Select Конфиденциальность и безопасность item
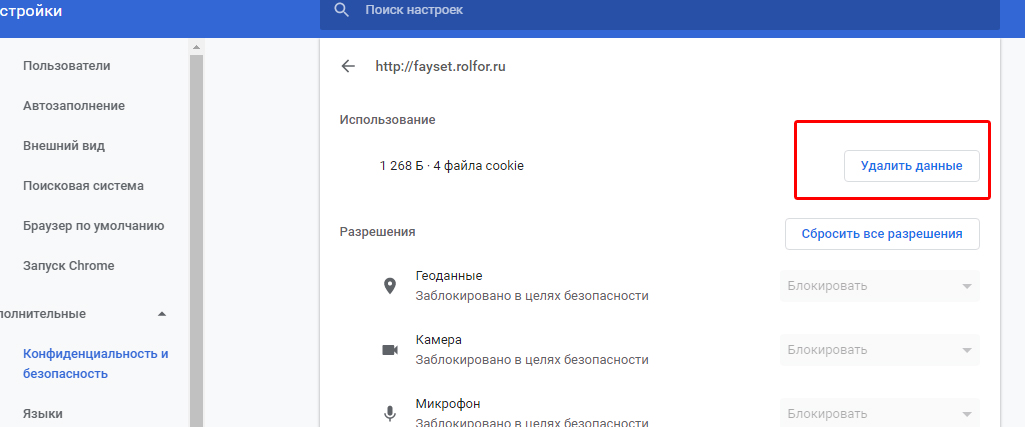Viewport: 1025px width, 427px height. point(96,364)
